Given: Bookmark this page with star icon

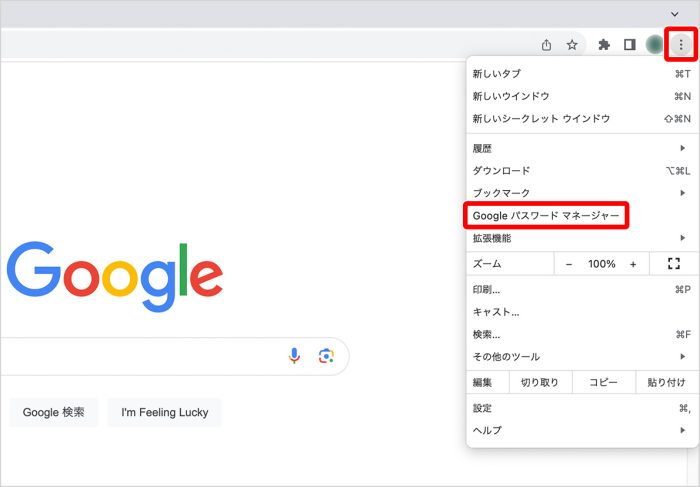Looking at the screenshot, I should pyautogui.click(x=572, y=45).
